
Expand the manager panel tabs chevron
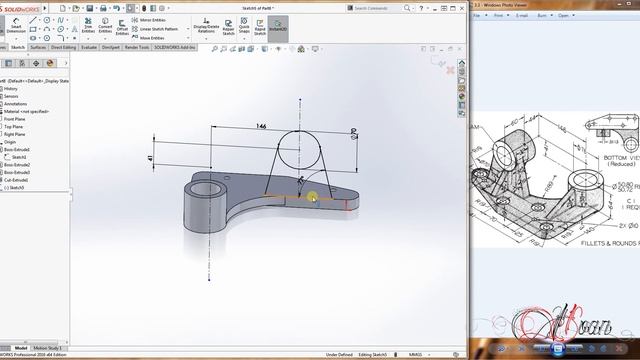tap(66, 63)
